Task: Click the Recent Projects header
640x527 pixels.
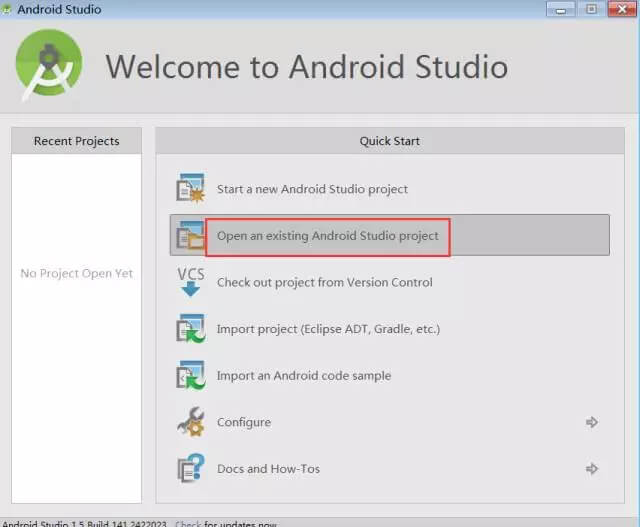Action: coord(76,141)
